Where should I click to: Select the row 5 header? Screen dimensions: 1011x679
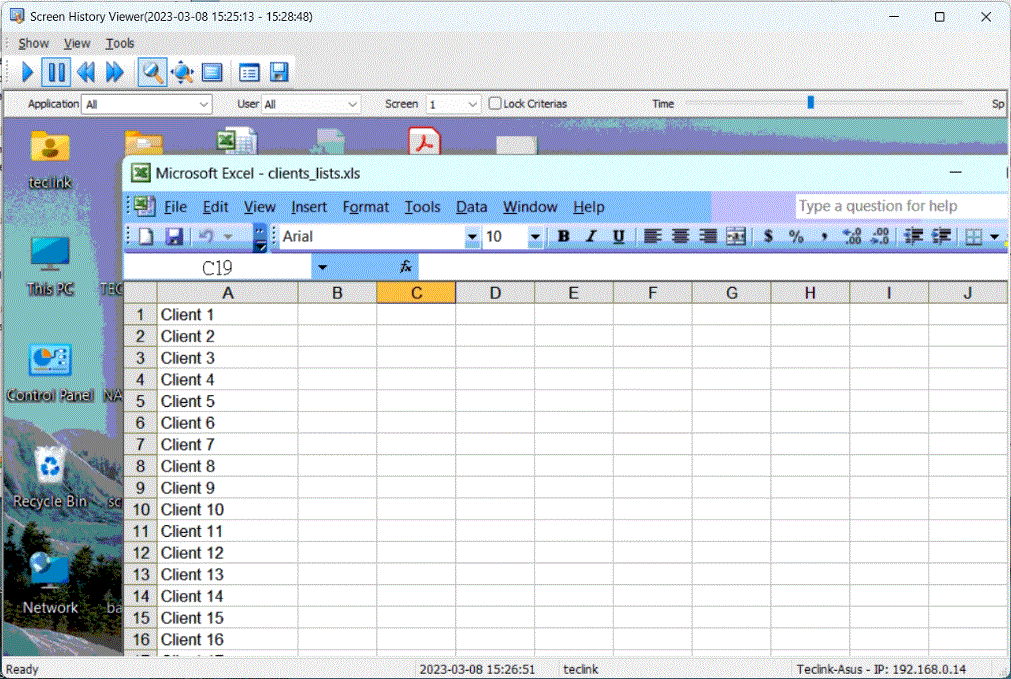tap(141, 401)
